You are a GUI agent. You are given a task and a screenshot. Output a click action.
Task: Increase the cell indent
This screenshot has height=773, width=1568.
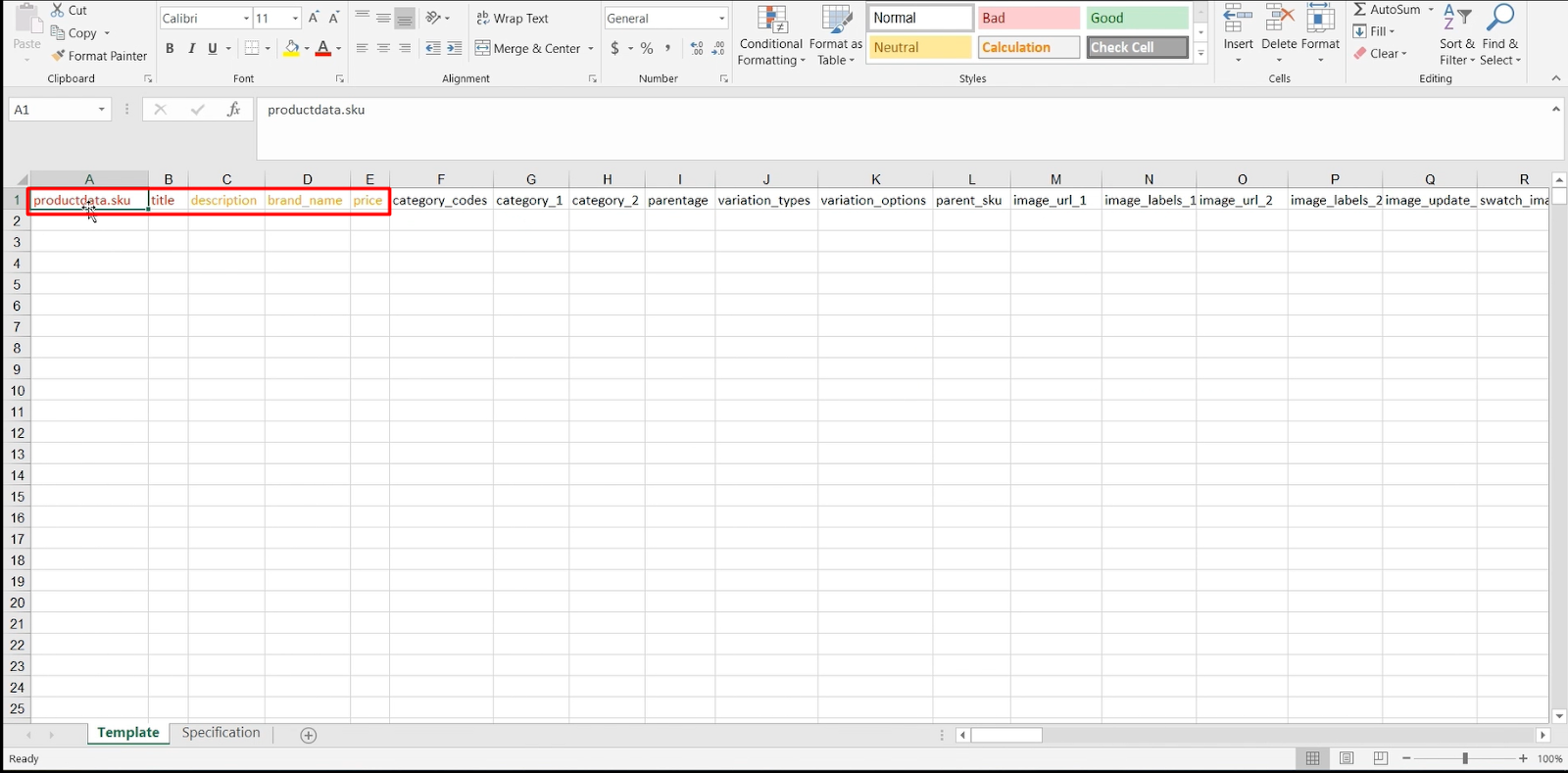455,48
